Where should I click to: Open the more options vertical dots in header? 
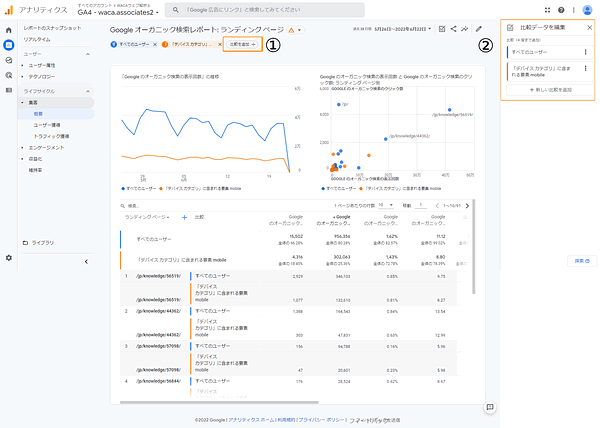point(573,10)
